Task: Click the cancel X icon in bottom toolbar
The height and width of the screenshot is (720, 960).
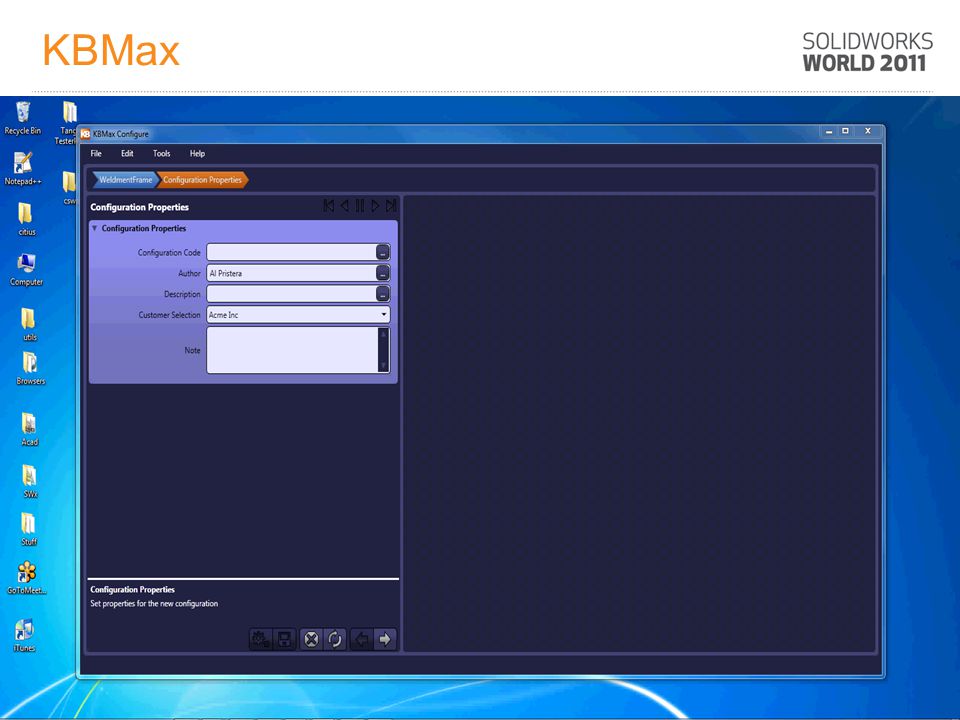Action: tap(311, 640)
